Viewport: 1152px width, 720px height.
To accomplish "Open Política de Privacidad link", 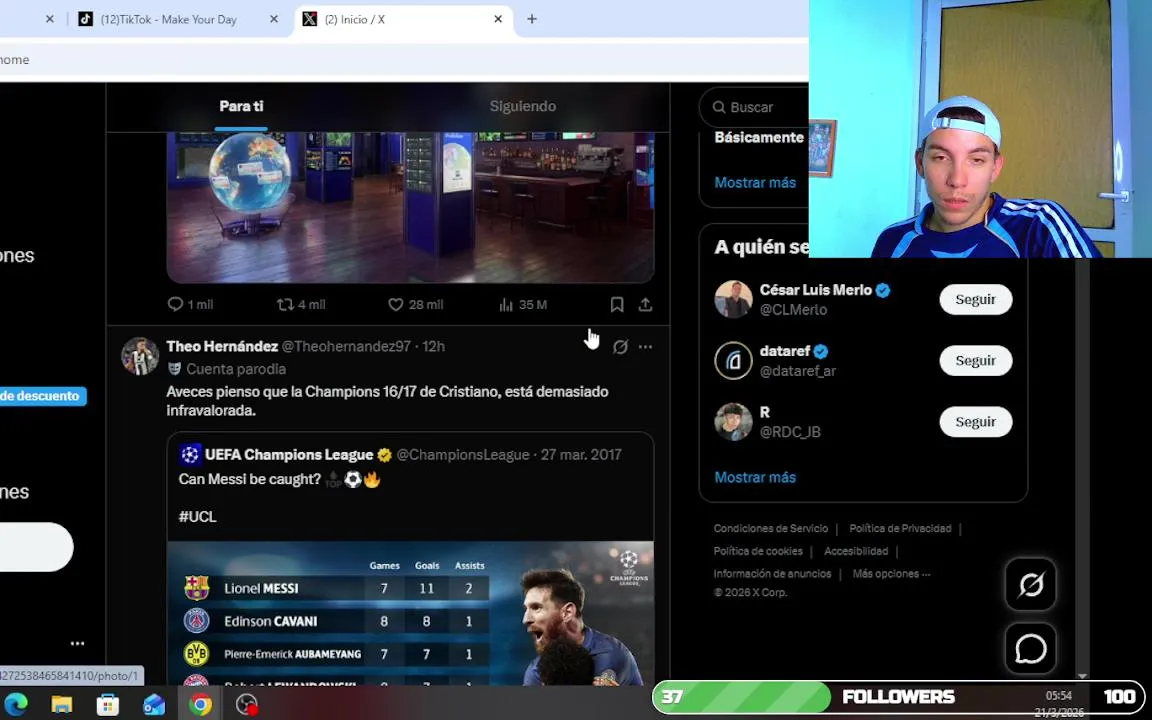I will pyautogui.click(x=900, y=528).
